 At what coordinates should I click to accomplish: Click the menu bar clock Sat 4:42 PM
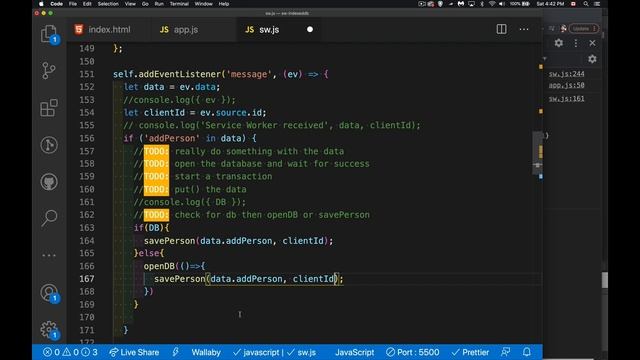(x=551, y=4)
